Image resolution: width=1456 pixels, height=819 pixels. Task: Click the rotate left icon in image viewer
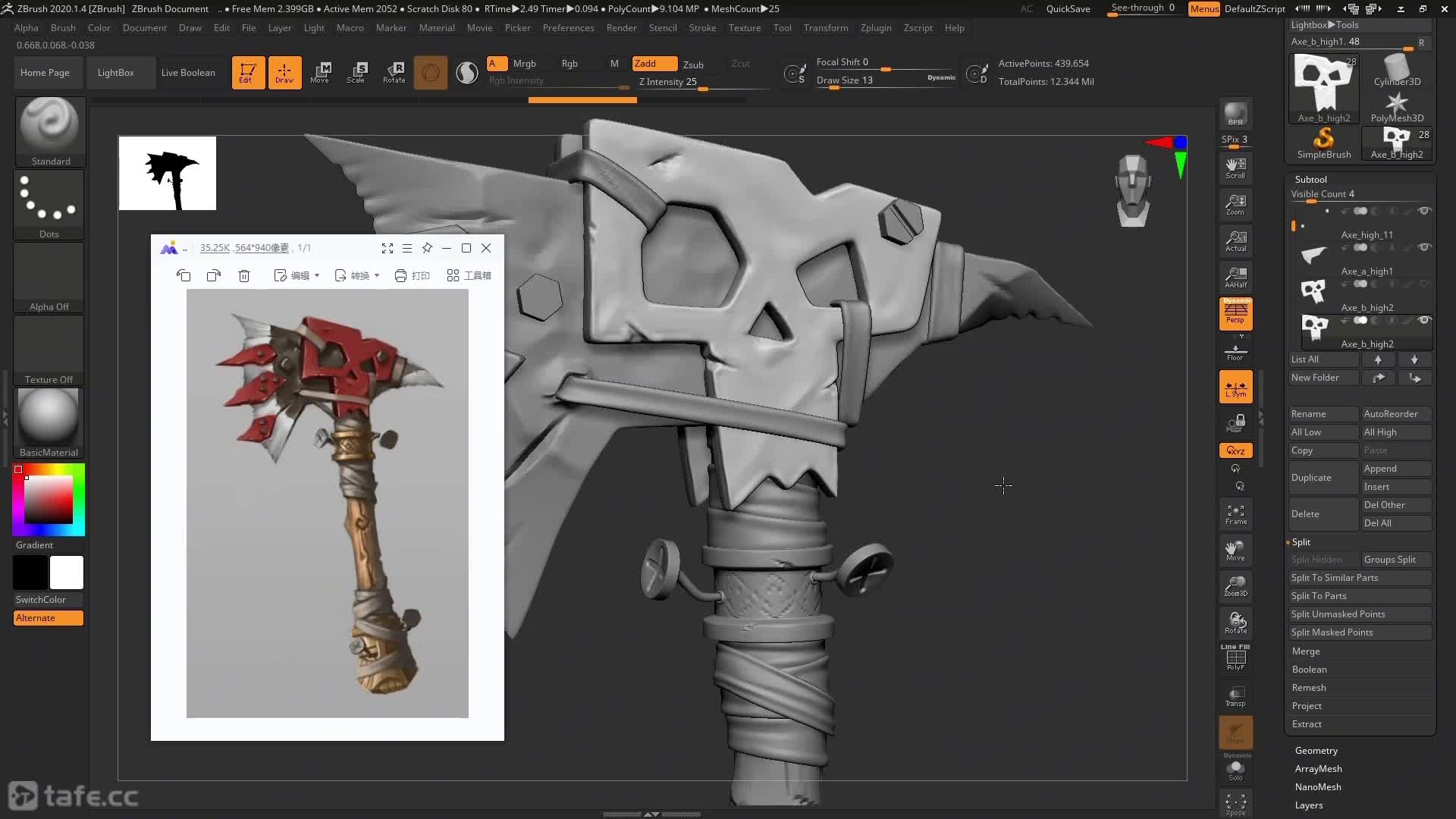coord(184,275)
